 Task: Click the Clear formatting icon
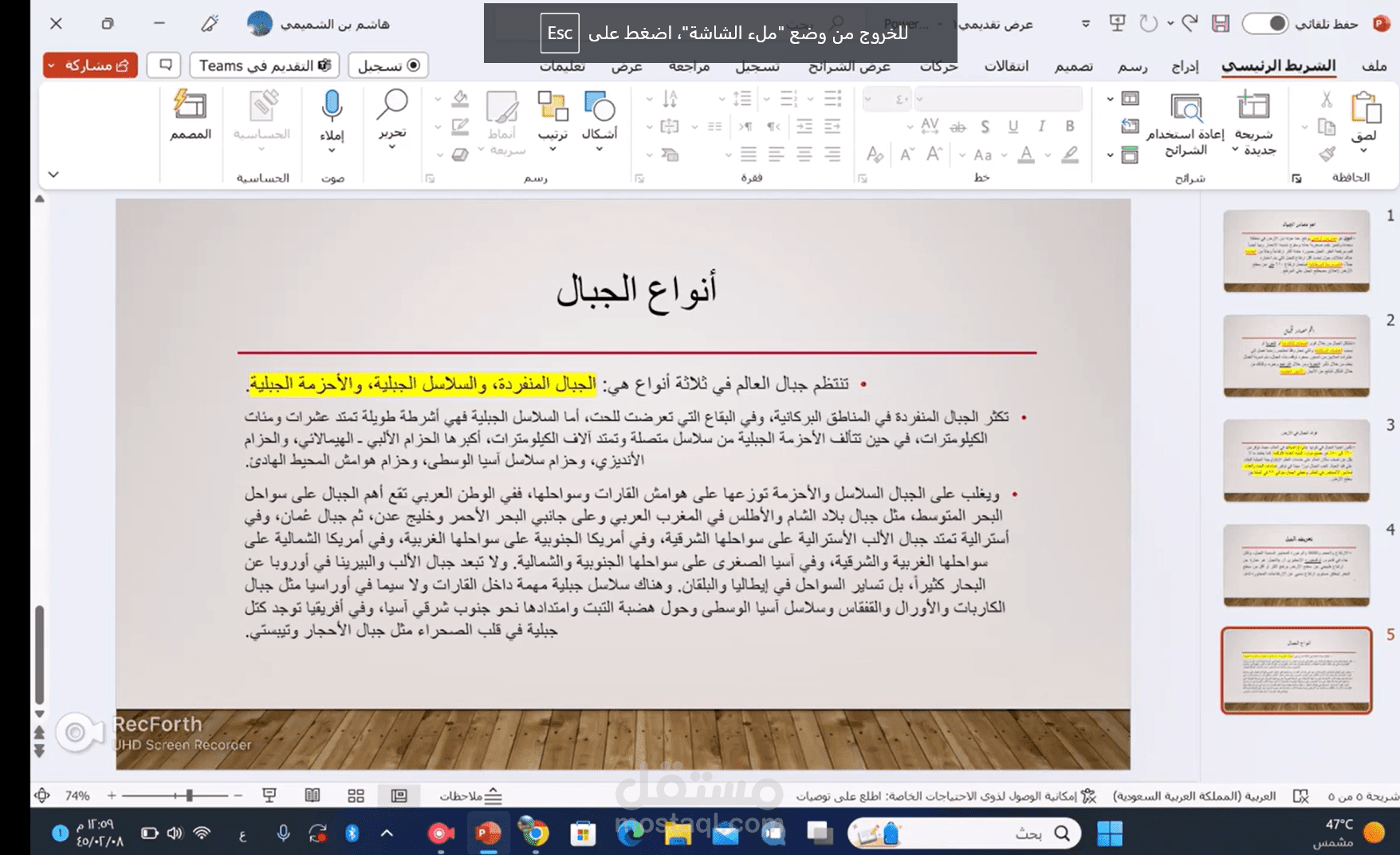point(875,154)
